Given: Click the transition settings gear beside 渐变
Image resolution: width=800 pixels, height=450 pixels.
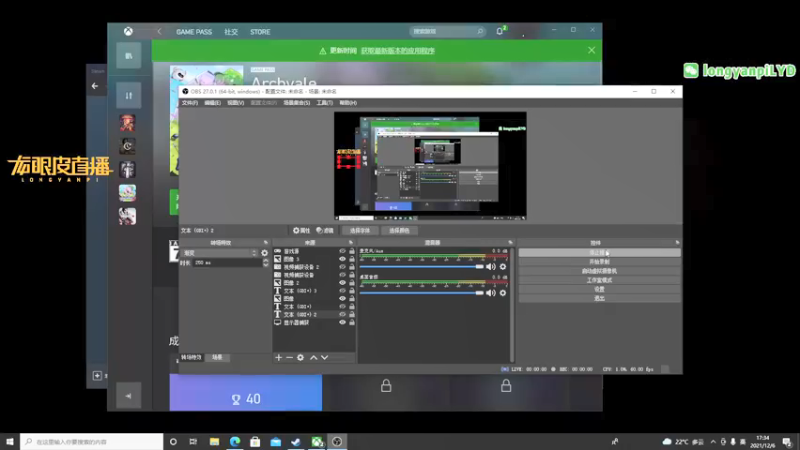Looking at the screenshot, I should (x=264, y=253).
